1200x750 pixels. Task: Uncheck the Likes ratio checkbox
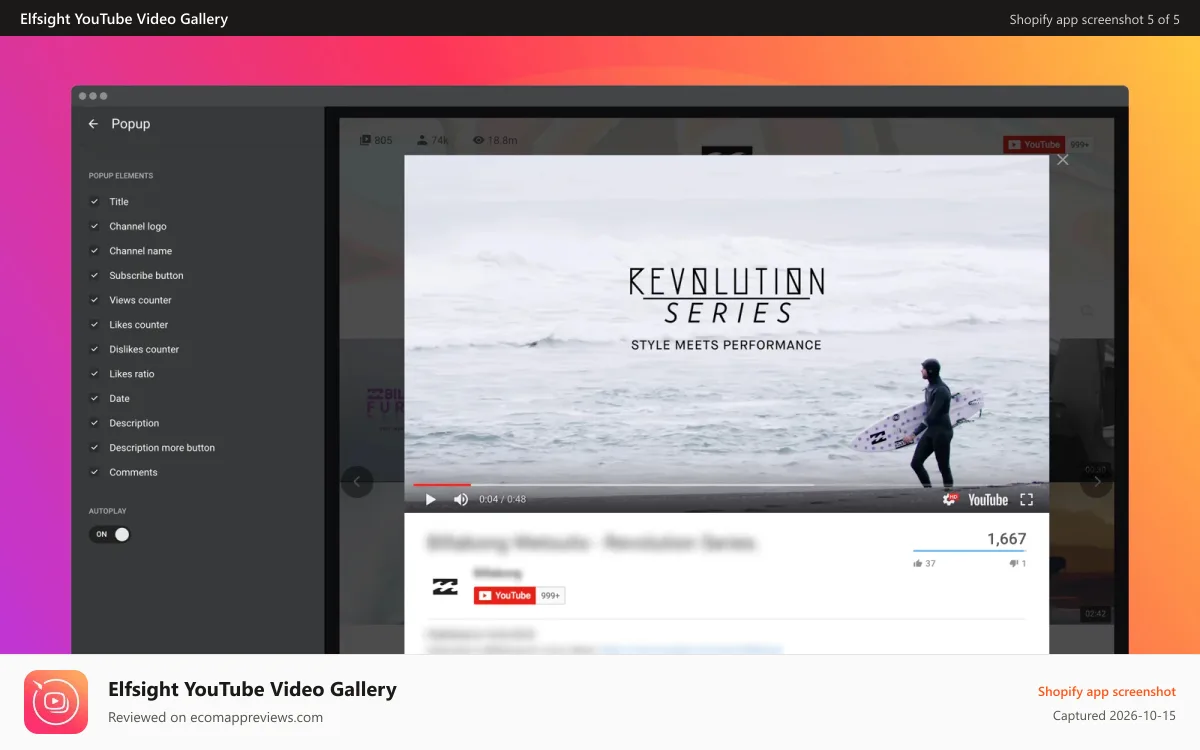coord(95,374)
